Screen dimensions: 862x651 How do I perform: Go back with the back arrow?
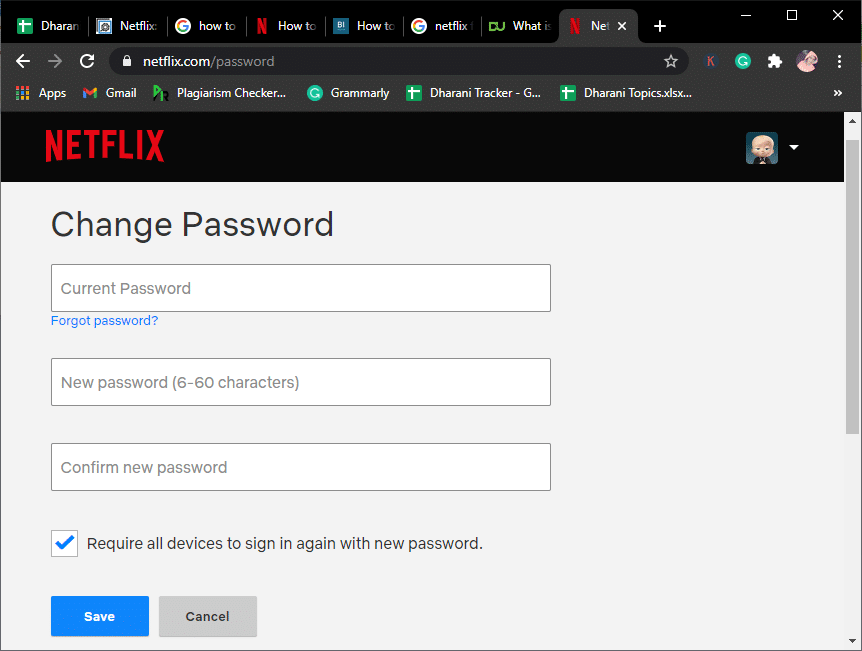23,61
